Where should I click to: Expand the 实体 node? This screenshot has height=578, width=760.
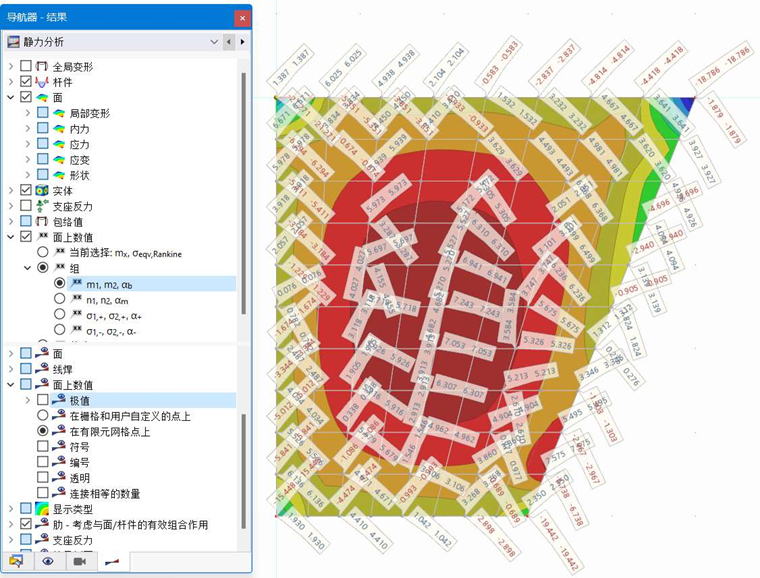pyautogui.click(x=11, y=190)
